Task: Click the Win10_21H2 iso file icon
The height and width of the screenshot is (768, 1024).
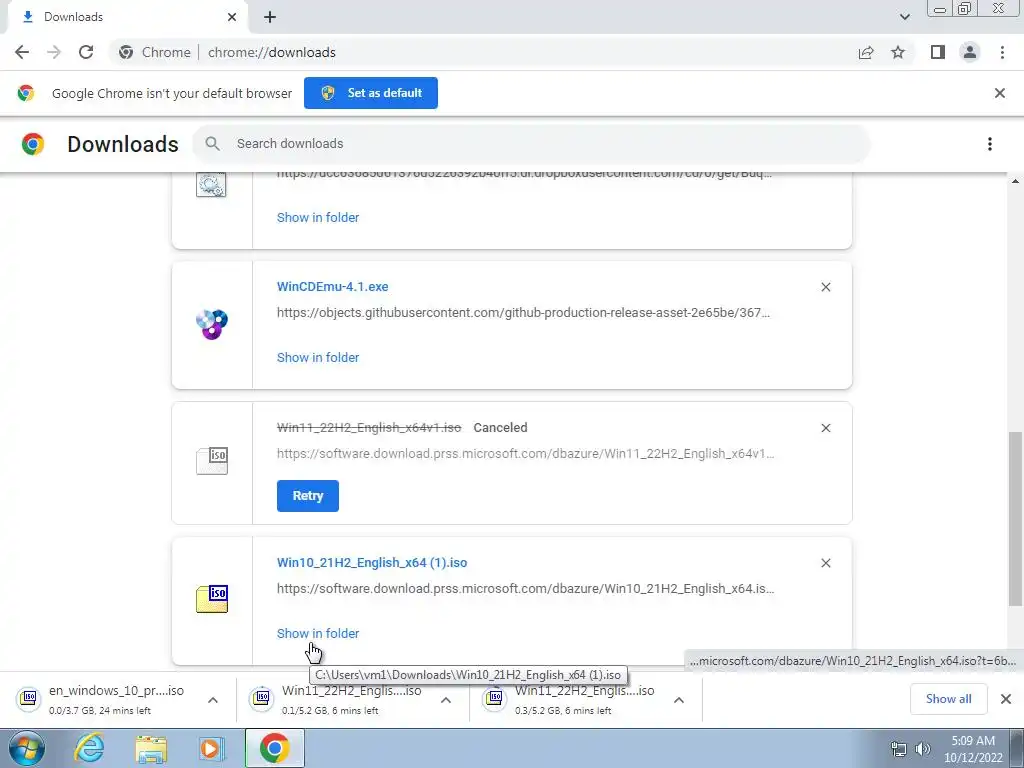Action: point(212,599)
